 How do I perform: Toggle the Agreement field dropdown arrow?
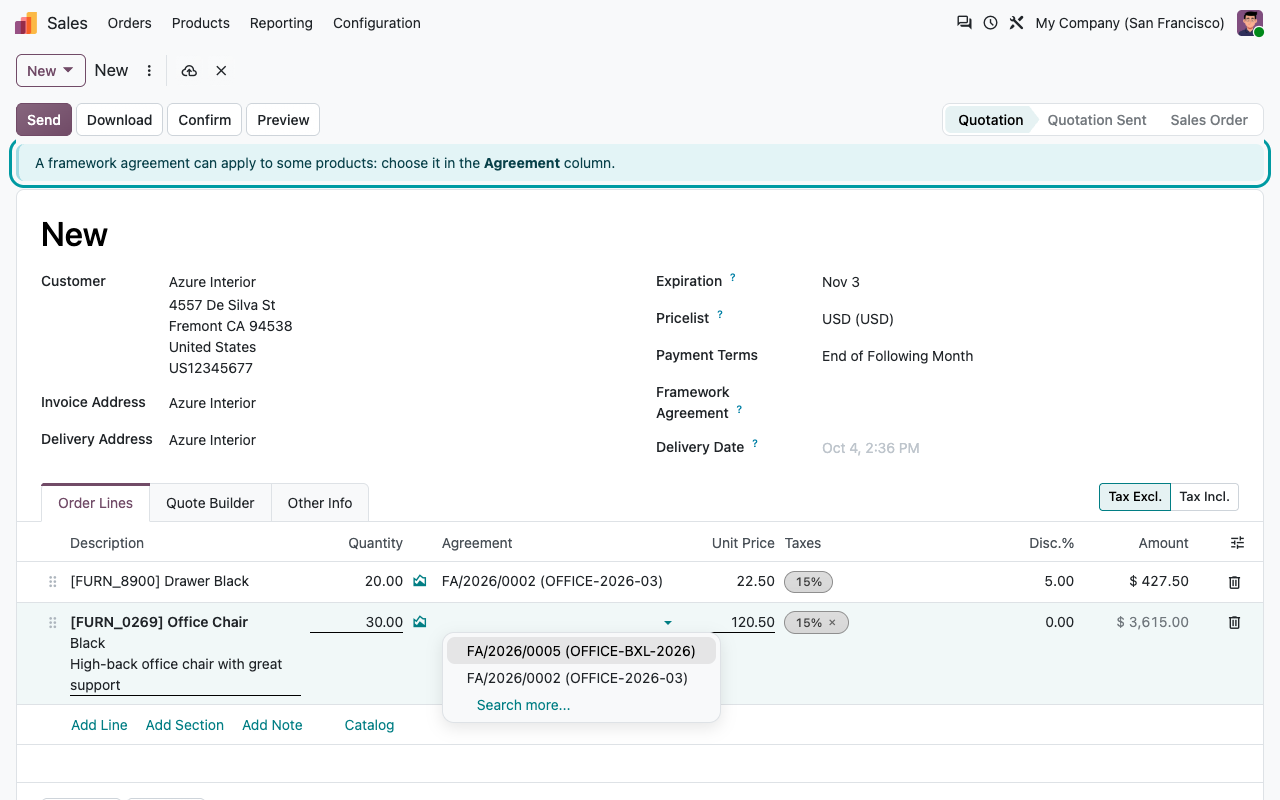click(668, 623)
